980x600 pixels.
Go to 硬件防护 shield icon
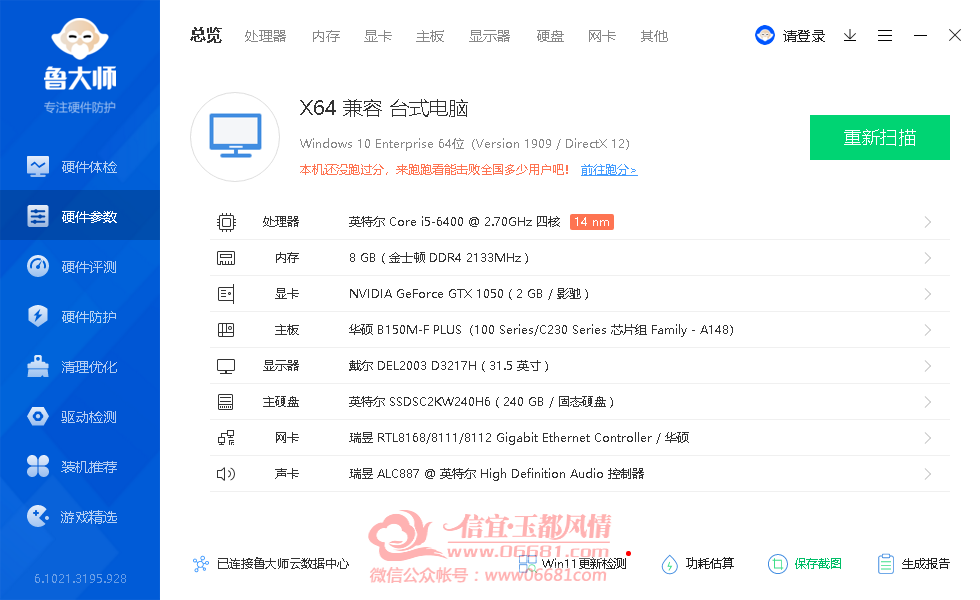point(38,316)
